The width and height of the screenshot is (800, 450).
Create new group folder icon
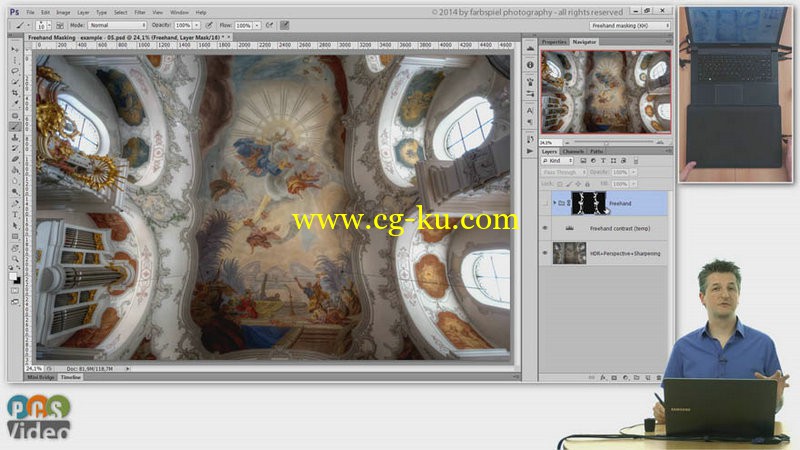tap(637, 378)
